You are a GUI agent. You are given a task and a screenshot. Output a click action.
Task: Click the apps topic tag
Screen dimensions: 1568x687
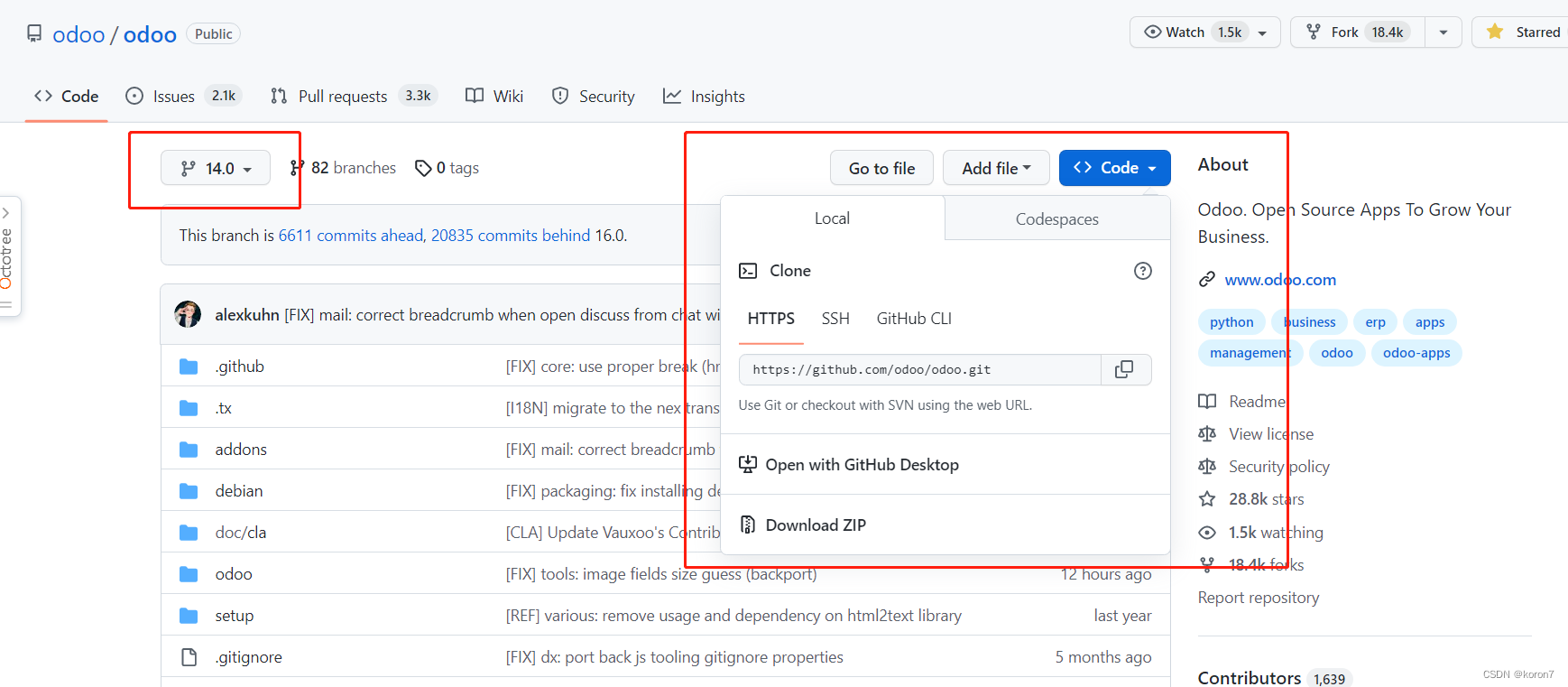(x=1430, y=322)
